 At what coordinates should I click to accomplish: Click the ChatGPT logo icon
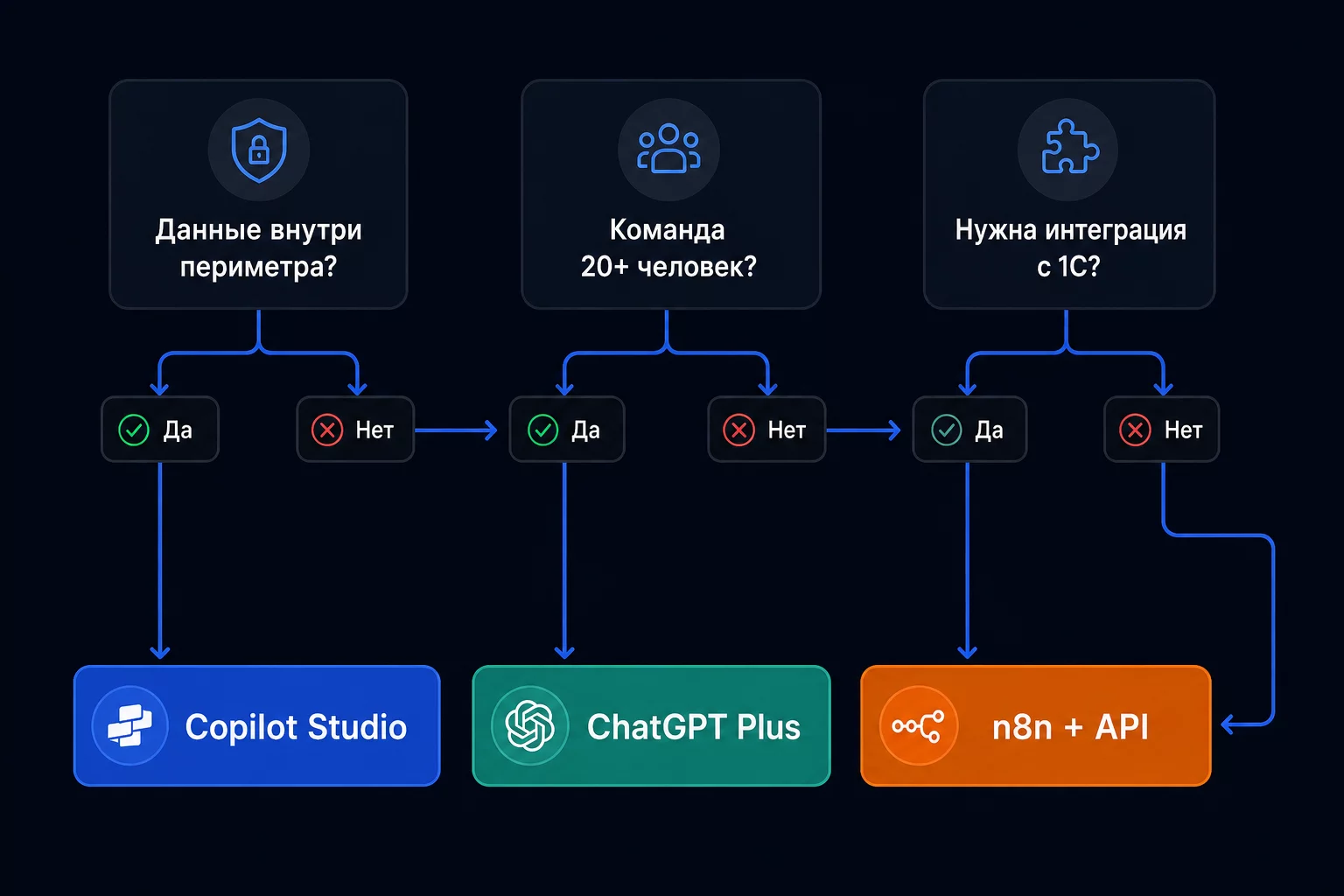click(530, 725)
